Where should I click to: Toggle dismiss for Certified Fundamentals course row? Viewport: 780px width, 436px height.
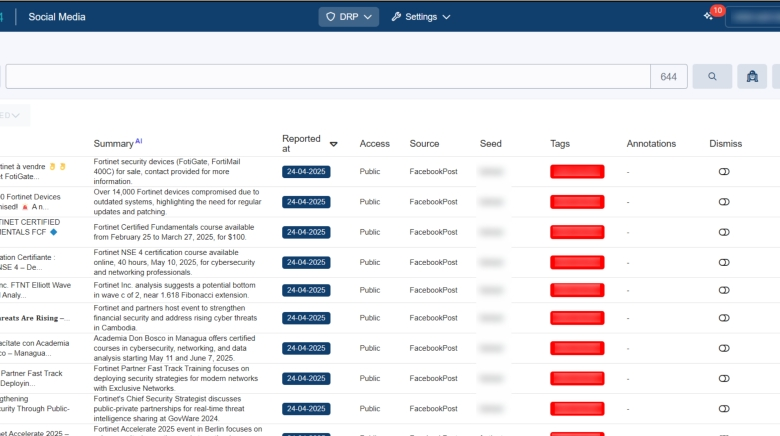(724, 232)
